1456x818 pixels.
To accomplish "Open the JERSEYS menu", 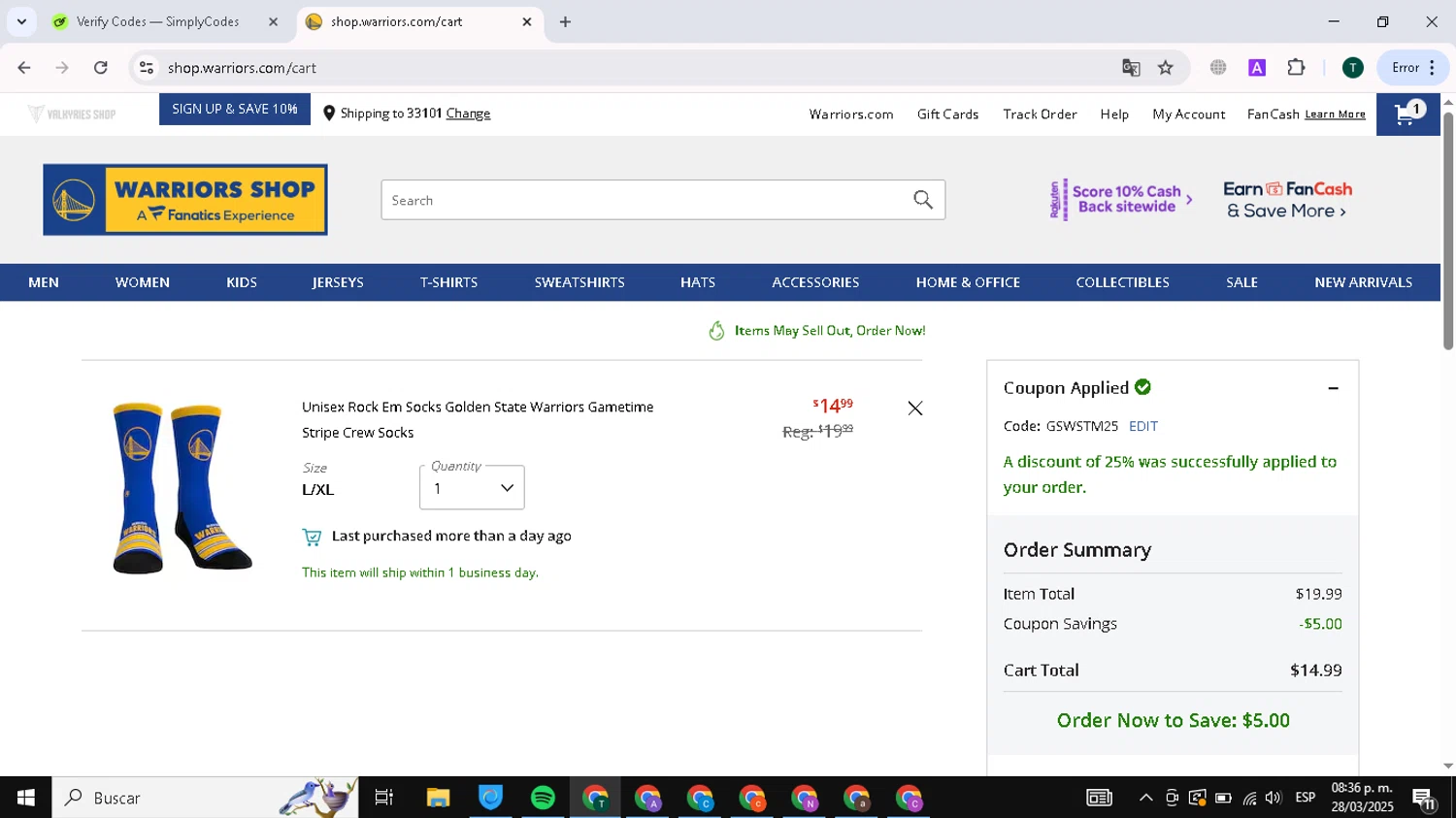I will coord(338,282).
